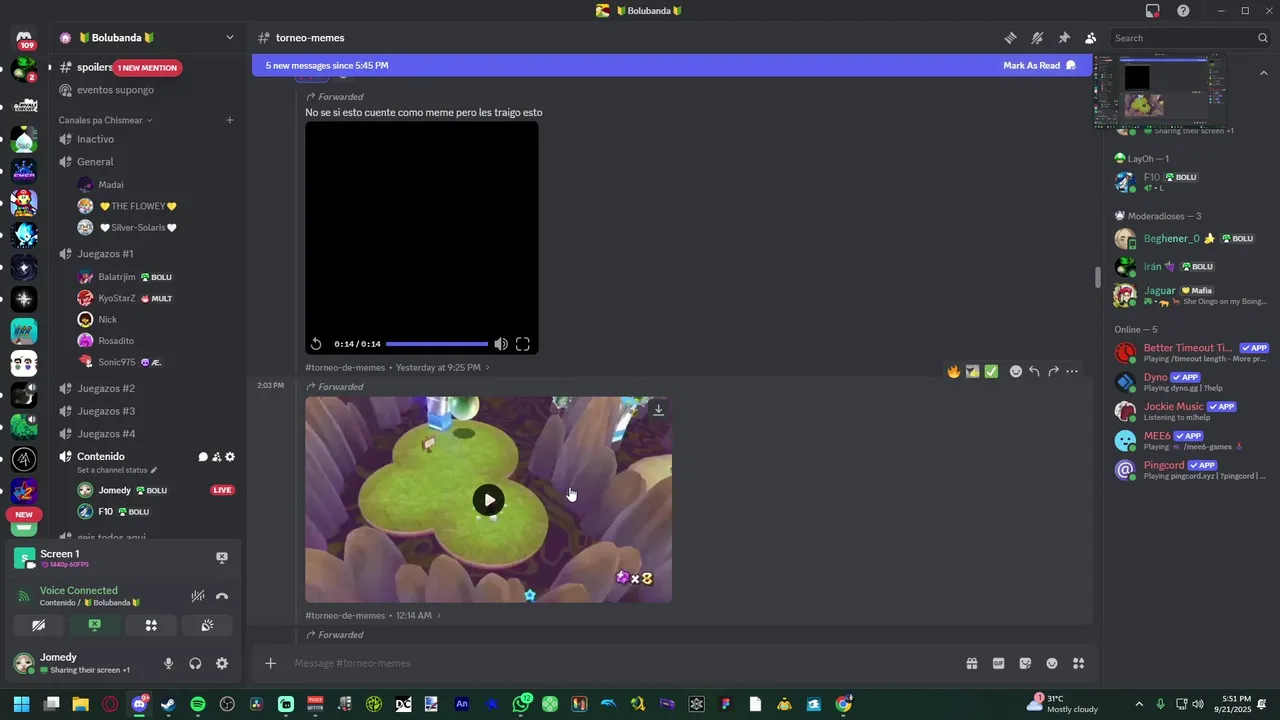The image size is (1280, 720).
Task: Toggle camera on in voice panel
Action: click(x=39, y=625)
